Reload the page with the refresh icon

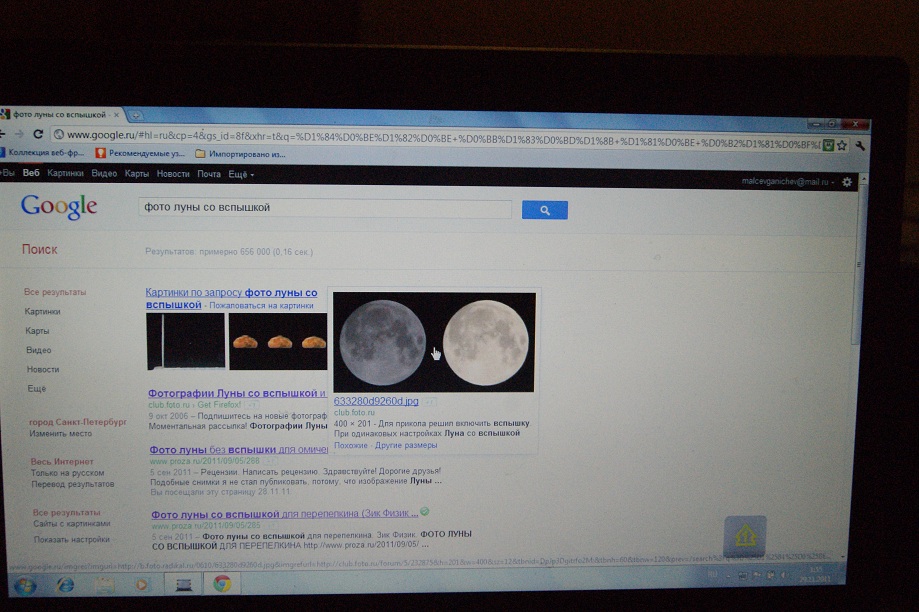tap(38, 134)
